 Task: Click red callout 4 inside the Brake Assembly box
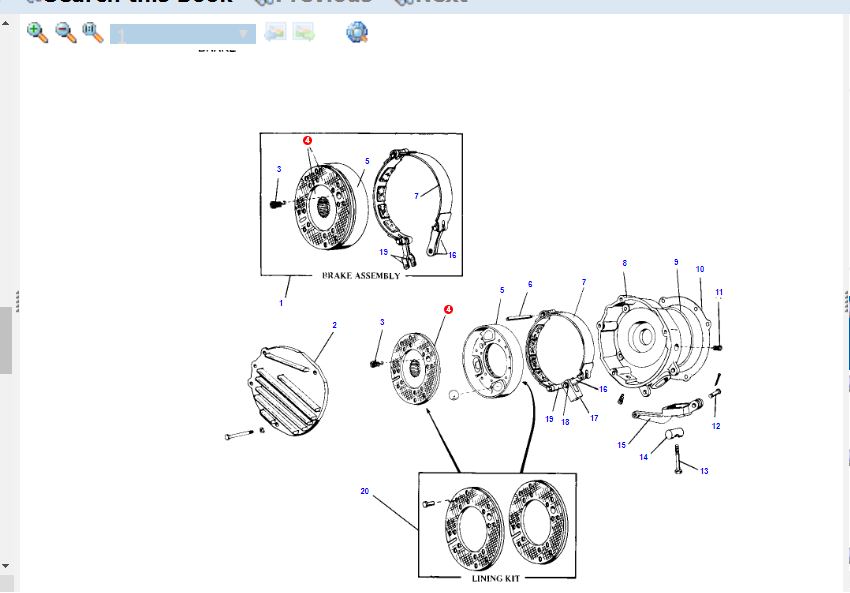coord(307,141)
